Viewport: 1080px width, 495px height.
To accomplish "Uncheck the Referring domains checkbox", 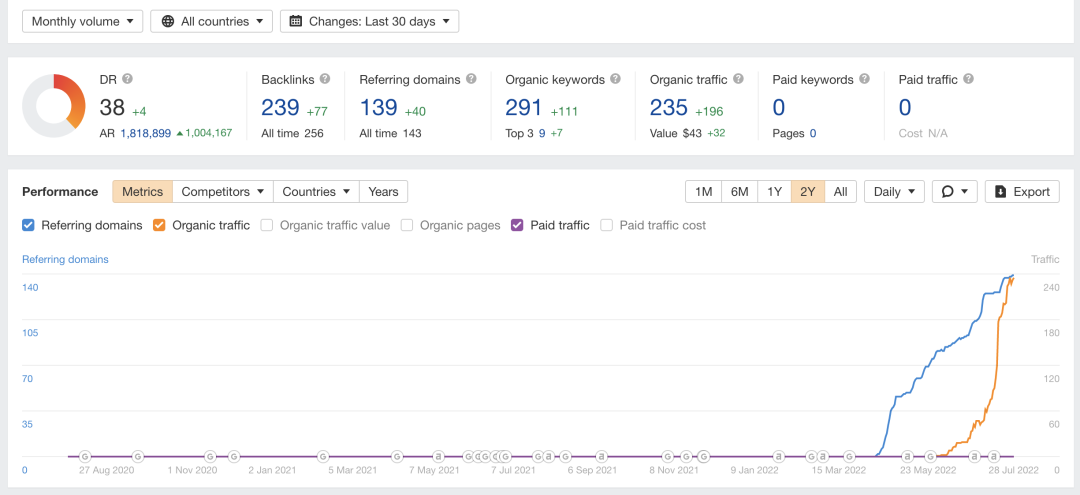I will click(x=29, y=225).
